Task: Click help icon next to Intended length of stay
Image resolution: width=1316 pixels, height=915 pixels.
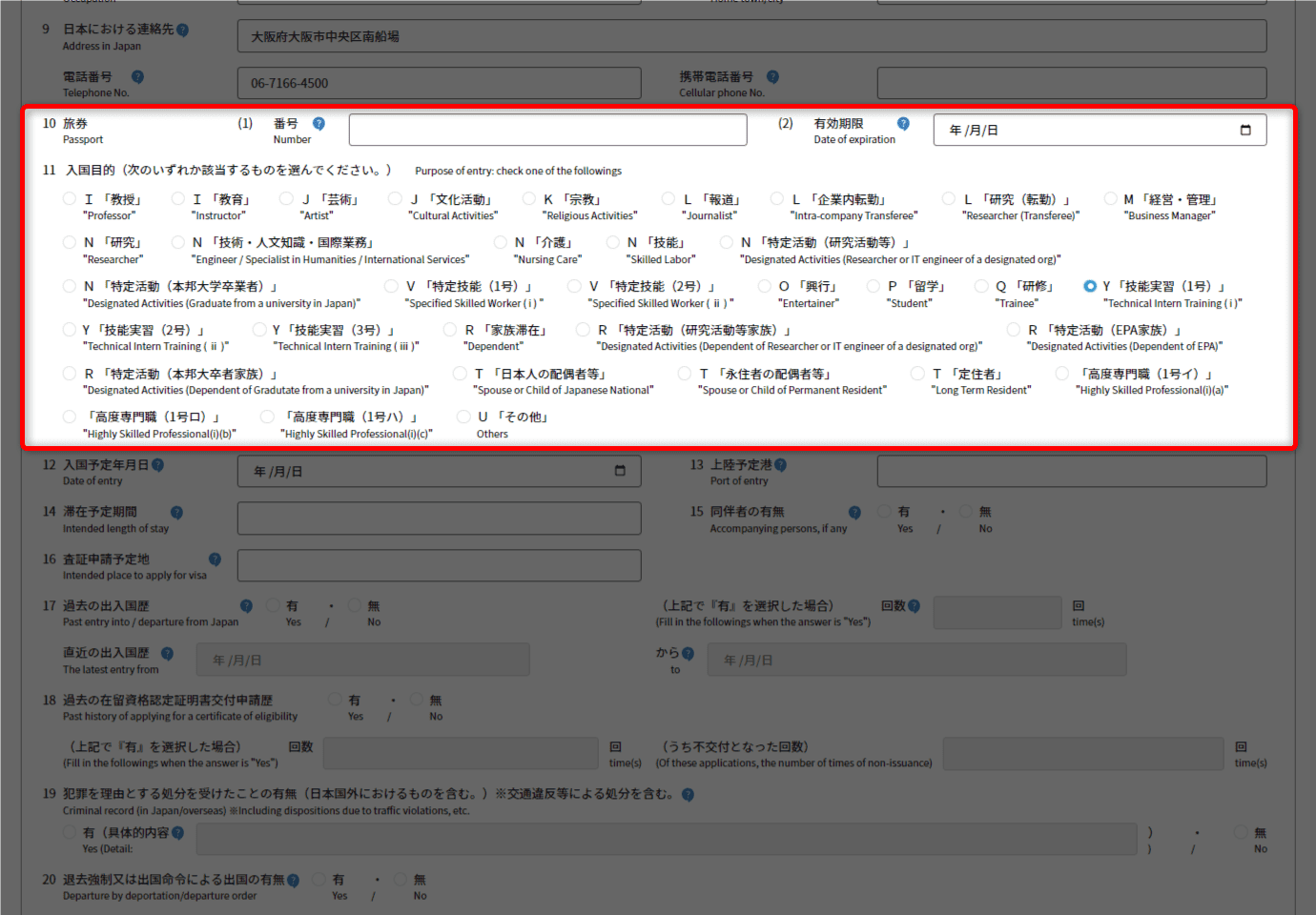Action: 176,512
